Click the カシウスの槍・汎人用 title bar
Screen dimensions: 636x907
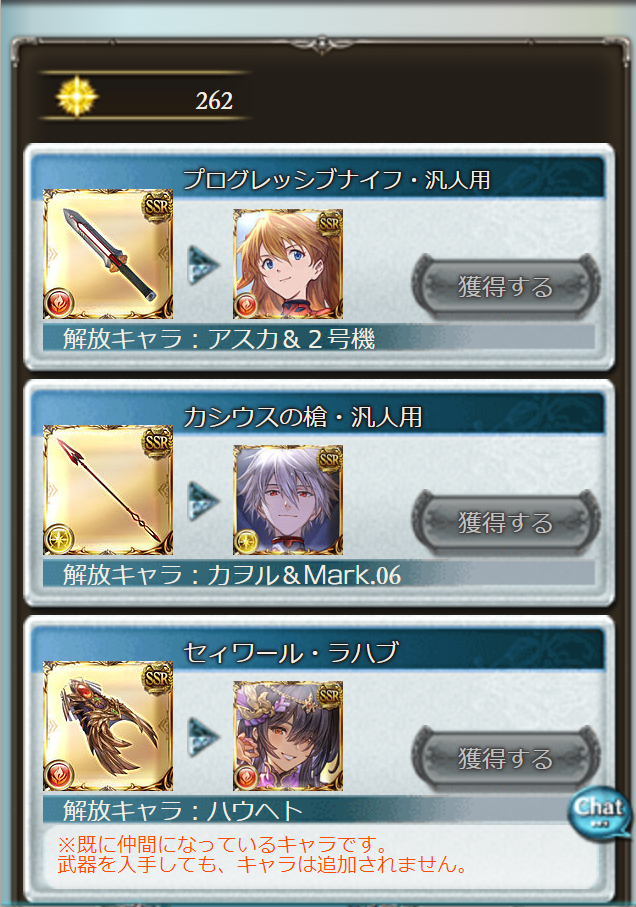319,415
